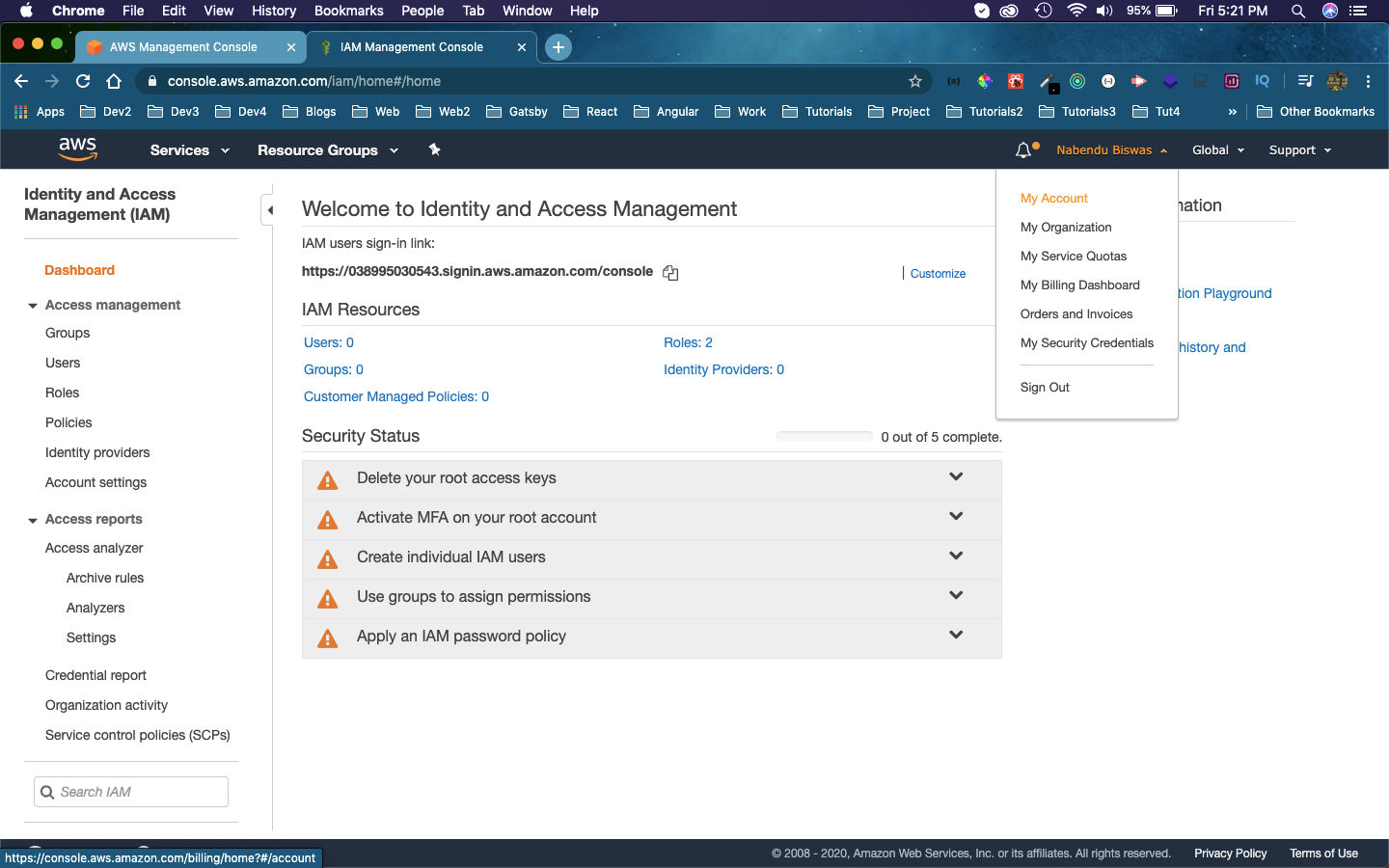The image size is (1389, 868).
Task: Open the Bookmarks menu in macOS menu bar
Action: click(348, 11)
